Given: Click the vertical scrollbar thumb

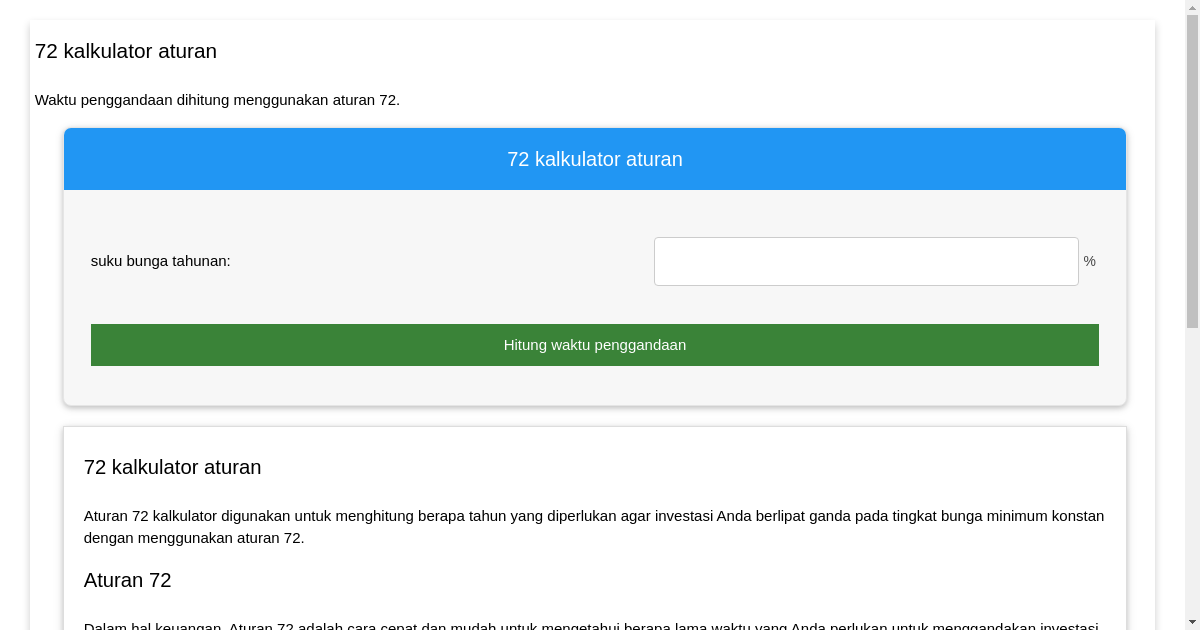Looking at the screenshot, I should coord(1193,170).
